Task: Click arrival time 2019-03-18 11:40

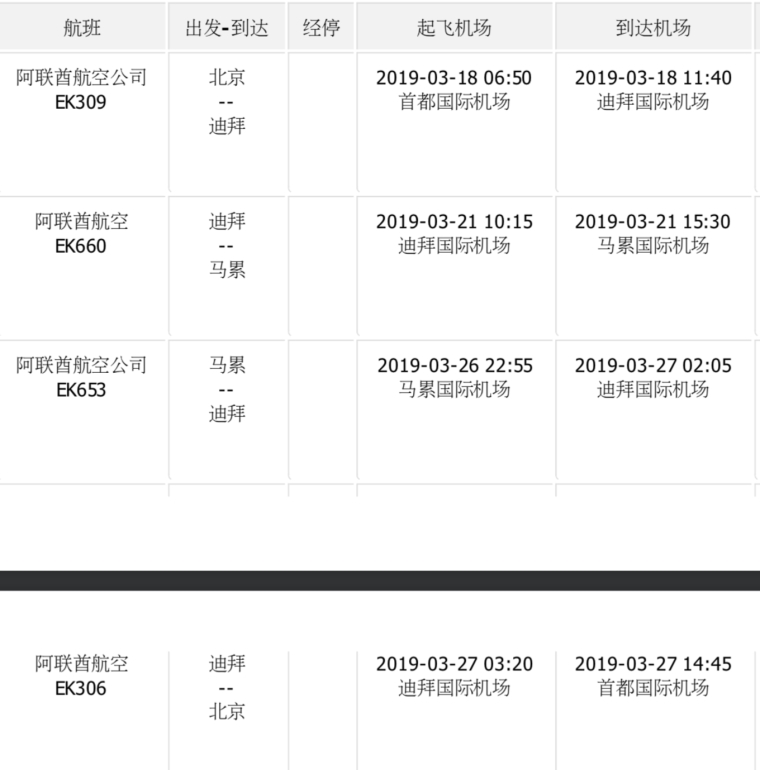Action: point(653,78)
